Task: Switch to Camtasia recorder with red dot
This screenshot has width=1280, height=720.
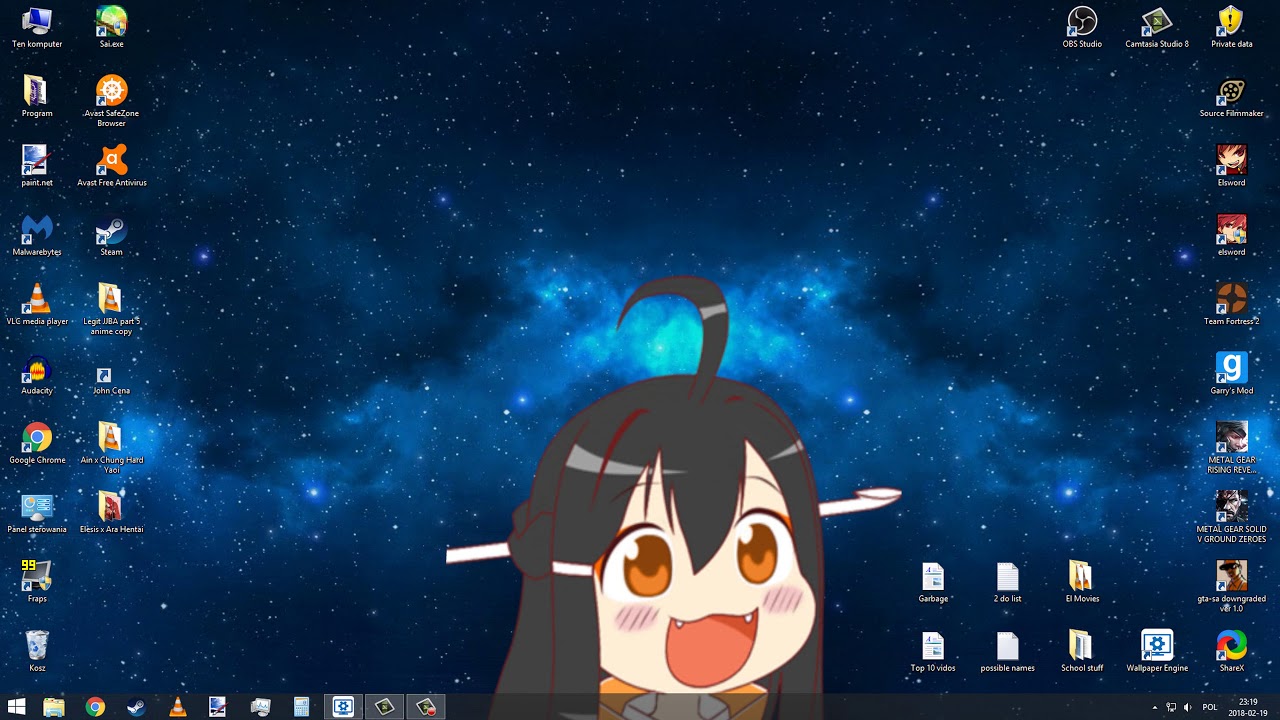Action: [x=426, y=707]
